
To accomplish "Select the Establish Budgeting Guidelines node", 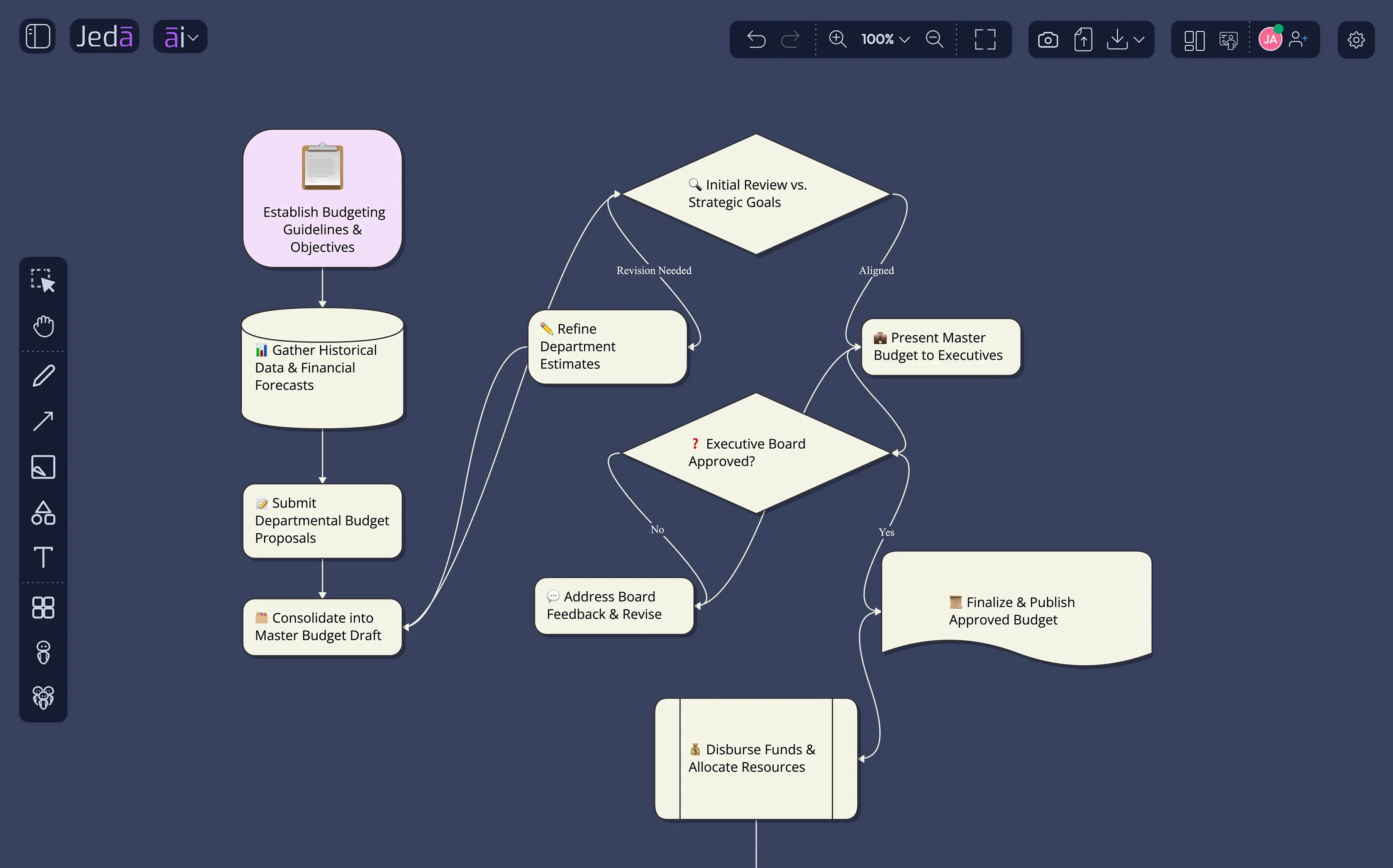I will (x=322, y=198).
